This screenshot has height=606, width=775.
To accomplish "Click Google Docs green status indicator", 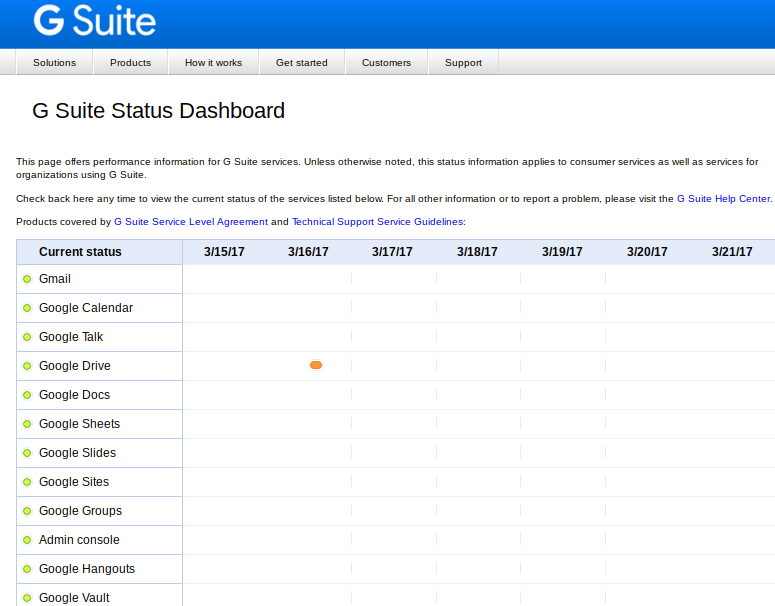I will (x=28, y=395).
